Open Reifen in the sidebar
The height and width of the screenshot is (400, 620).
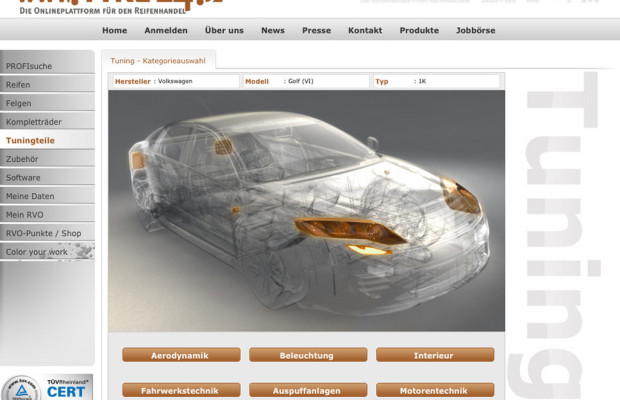coord(47,85)
